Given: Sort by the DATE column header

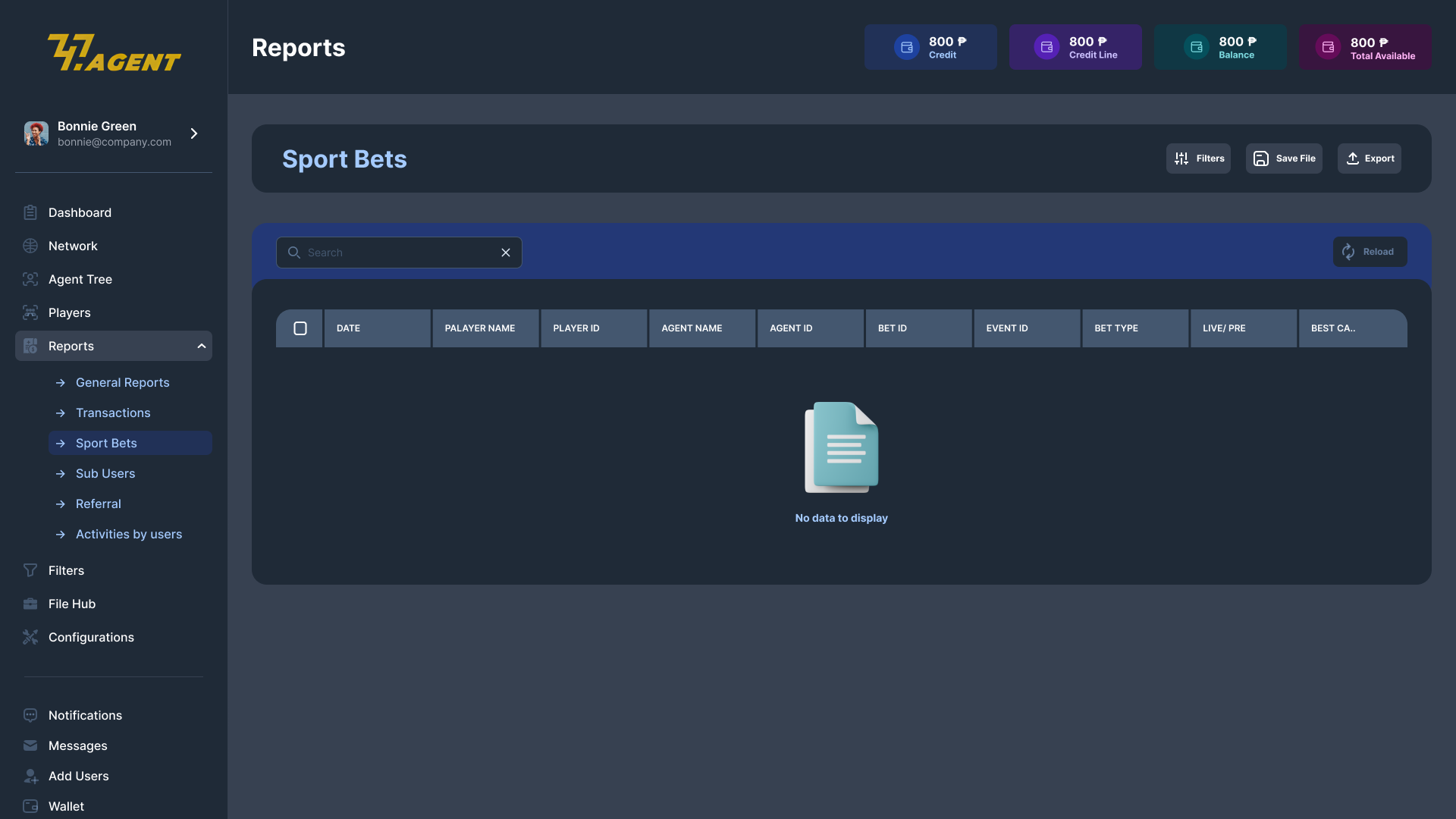Looking at the screenshot, I should (x=377, y=328).
